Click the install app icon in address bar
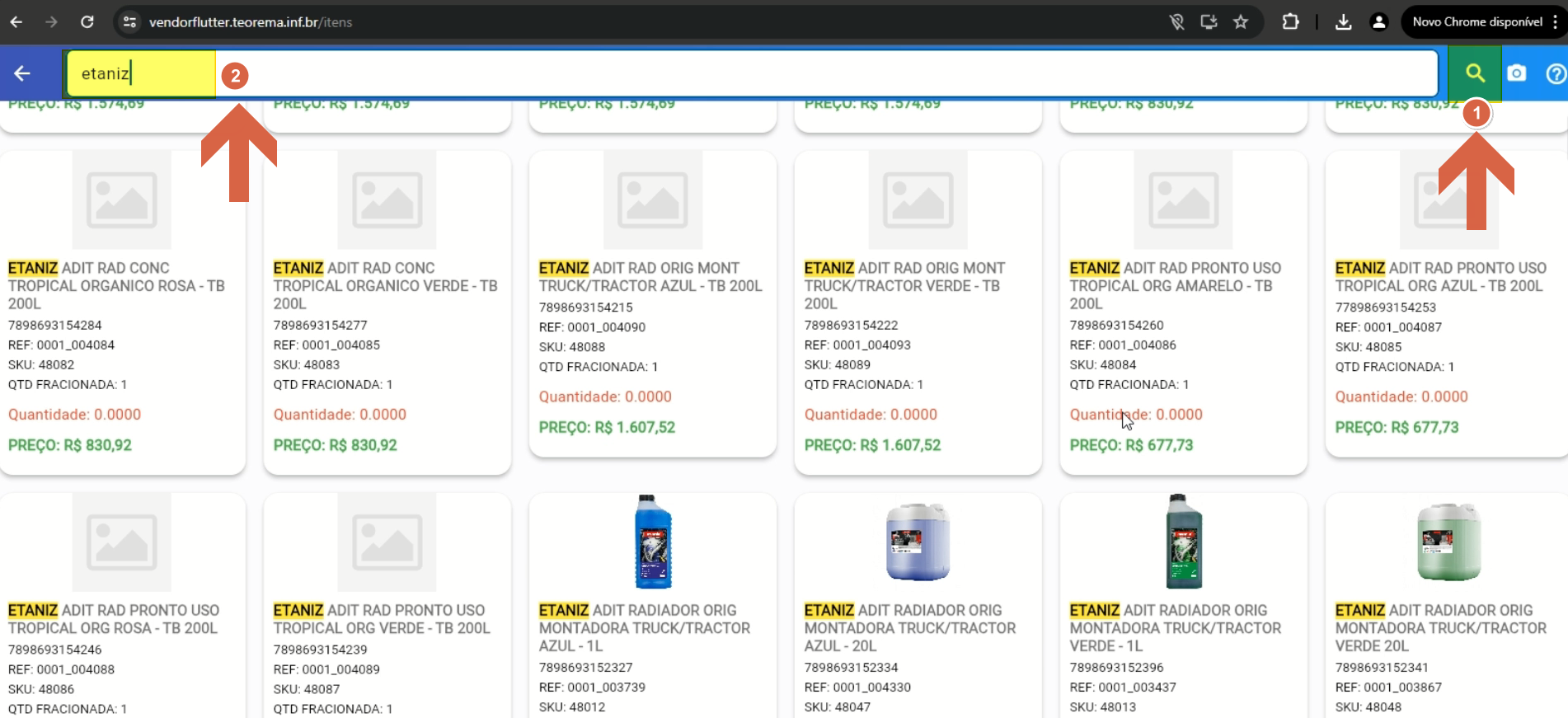This screenshot has width=1568, height=718. coord(1209,22)
